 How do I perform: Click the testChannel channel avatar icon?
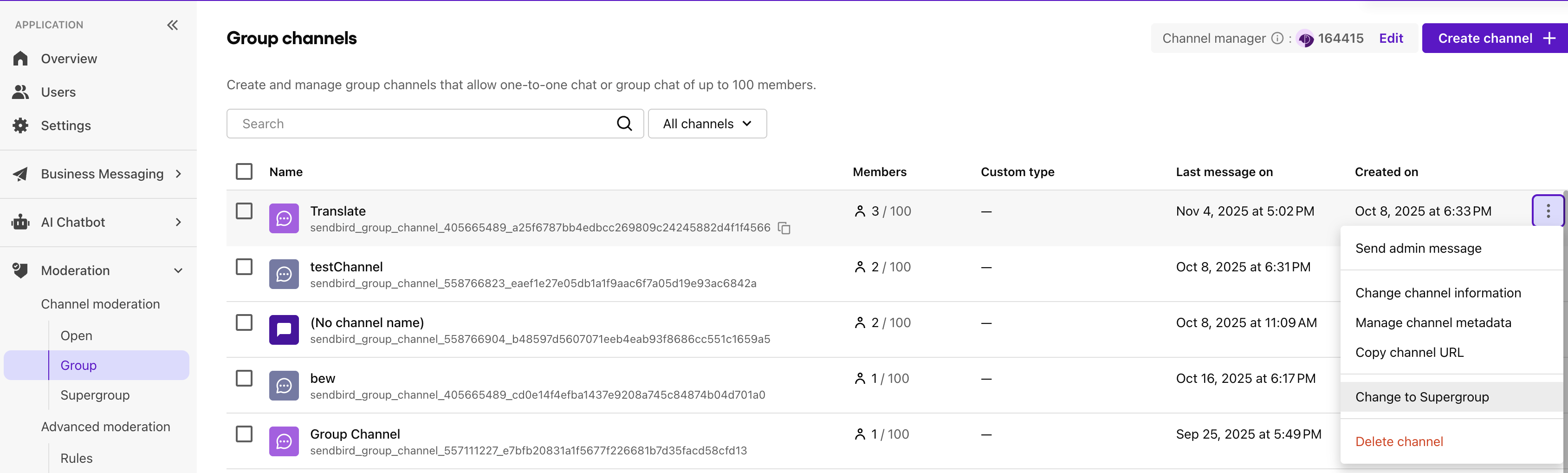pyautogui.click(x=284, y=274)
